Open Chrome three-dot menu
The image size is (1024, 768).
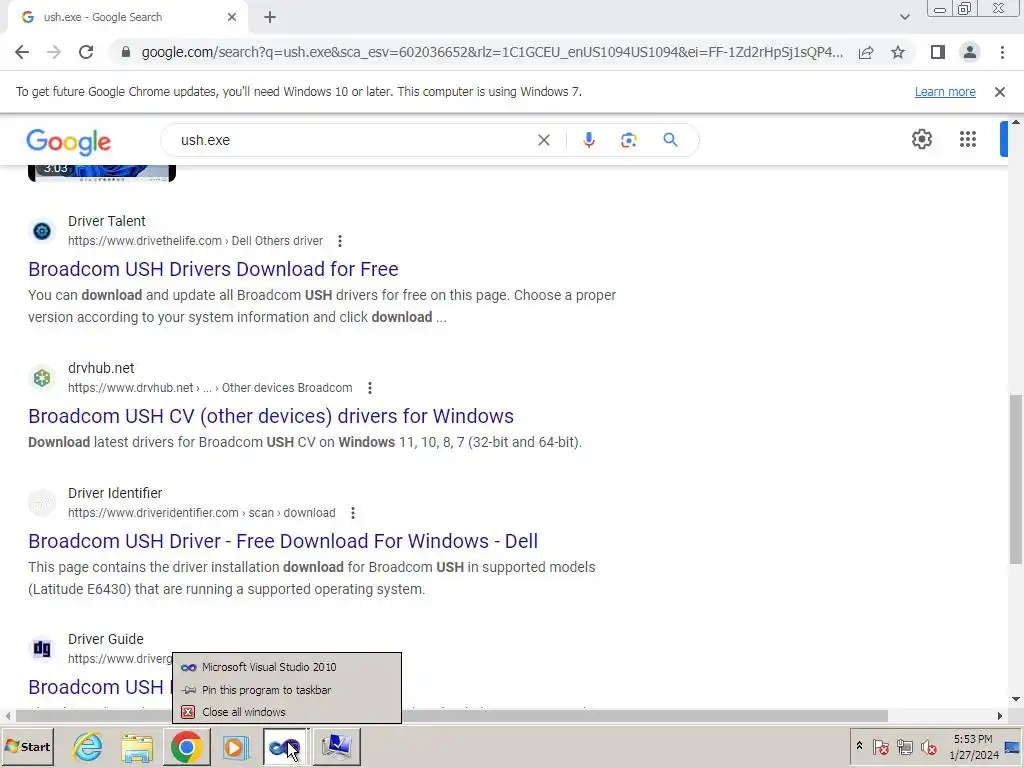(1002, 52)
